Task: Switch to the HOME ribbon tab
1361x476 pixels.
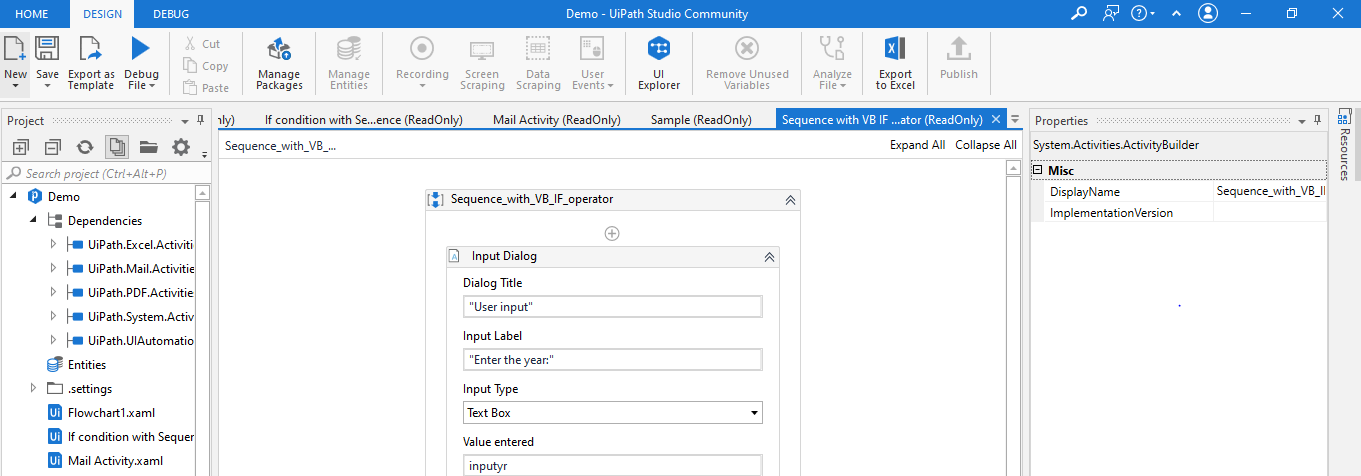Action: coord(32,14)
